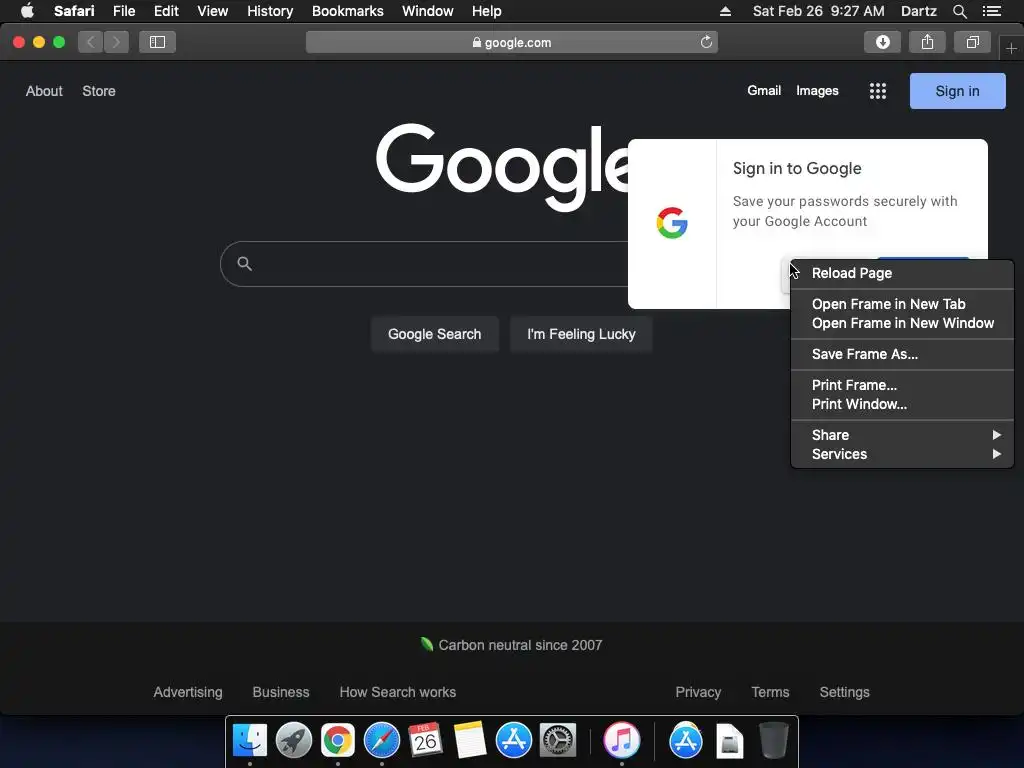Open the Bookmarks menu
Screen dimensions: 1024x768
point(347,11)
